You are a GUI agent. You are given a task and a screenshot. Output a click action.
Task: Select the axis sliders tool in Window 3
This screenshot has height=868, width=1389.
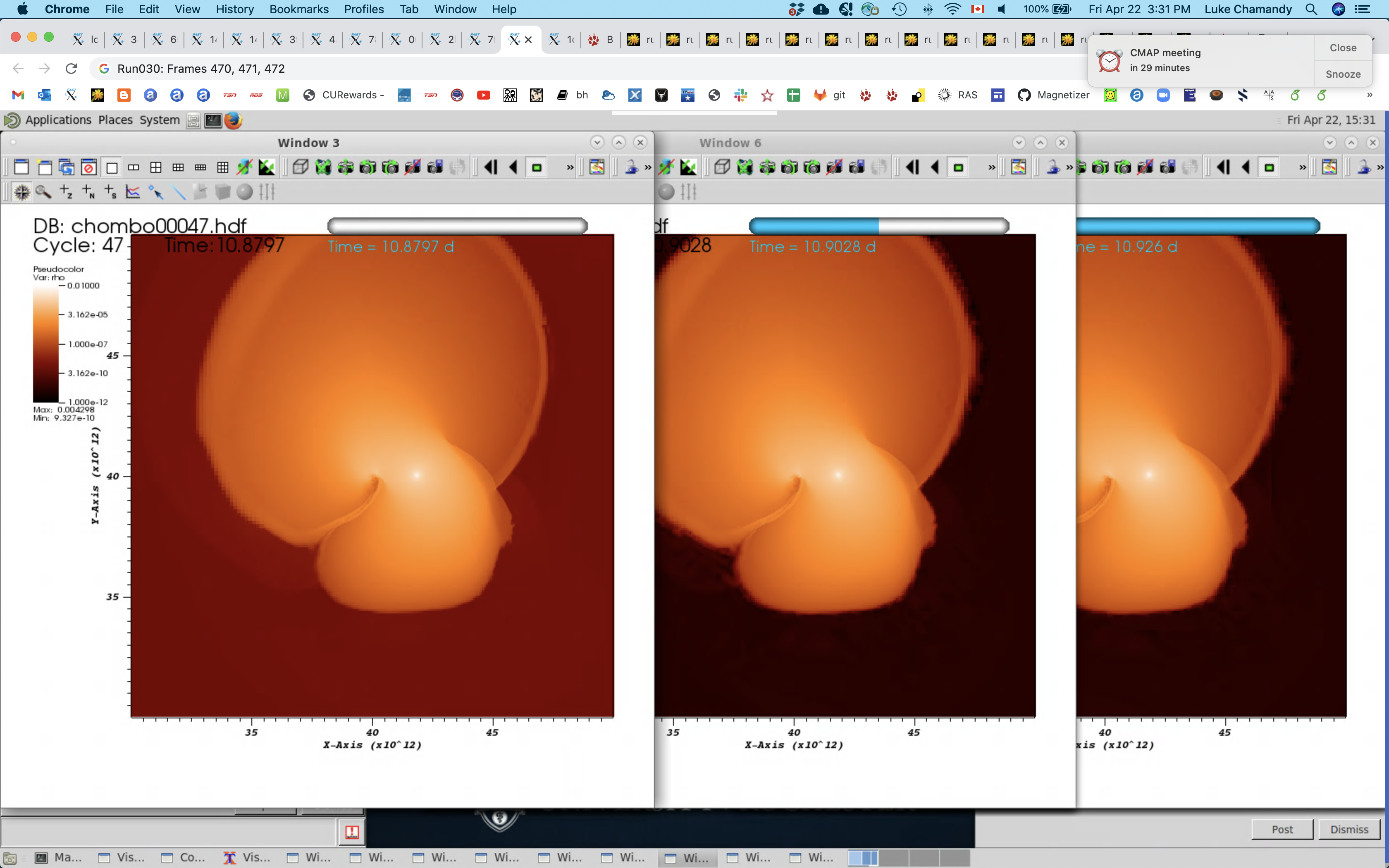(267, 192)
